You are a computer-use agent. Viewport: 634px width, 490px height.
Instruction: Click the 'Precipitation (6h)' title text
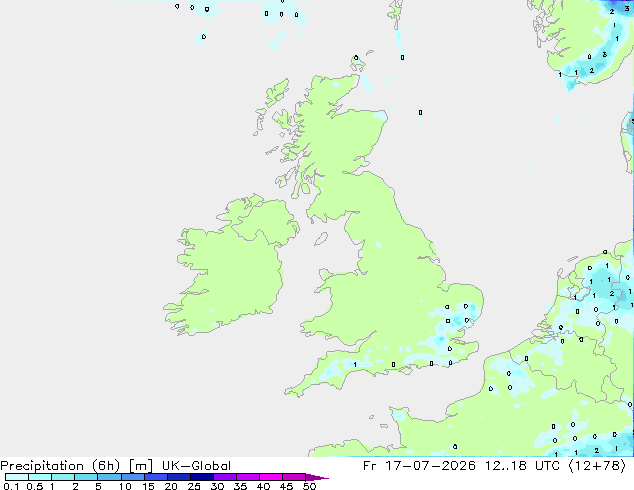tap(60, 466)
